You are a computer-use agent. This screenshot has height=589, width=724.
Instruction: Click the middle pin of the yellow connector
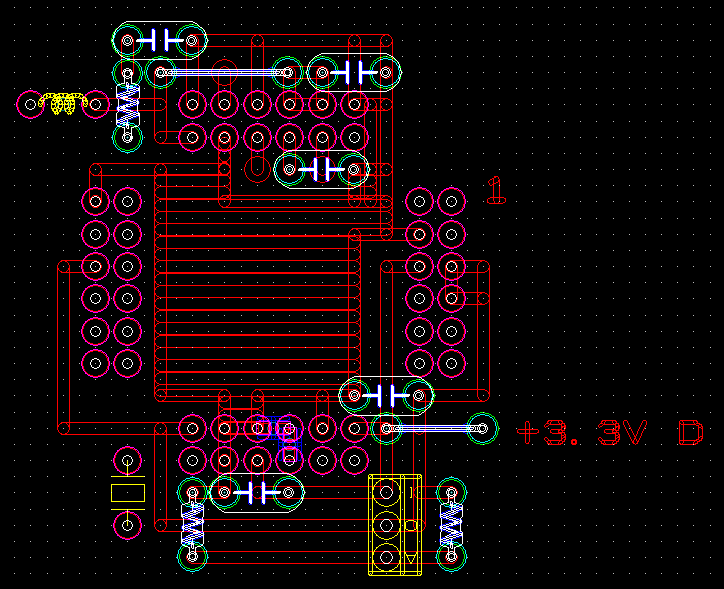click(x=386, y=525)
